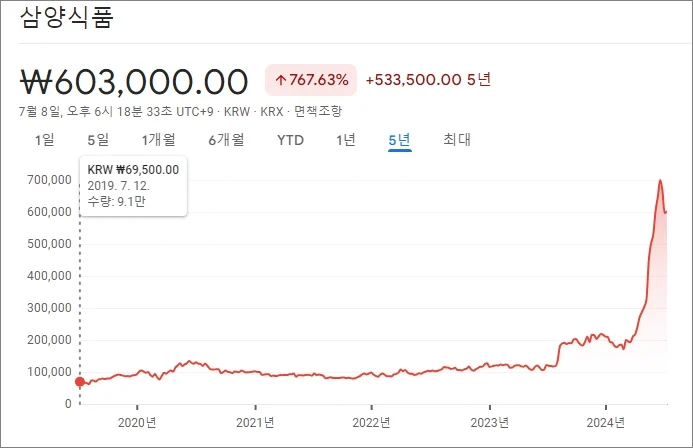Click the 2023년 x-axis label
Screen dimensions: 693x448
click(x=490, y=423)
